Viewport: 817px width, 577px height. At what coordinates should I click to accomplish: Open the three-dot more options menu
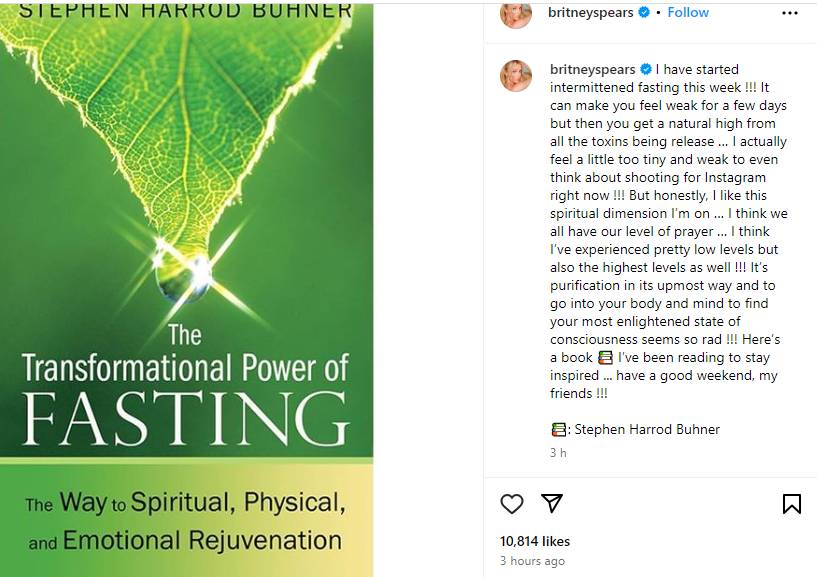[790, 13]
